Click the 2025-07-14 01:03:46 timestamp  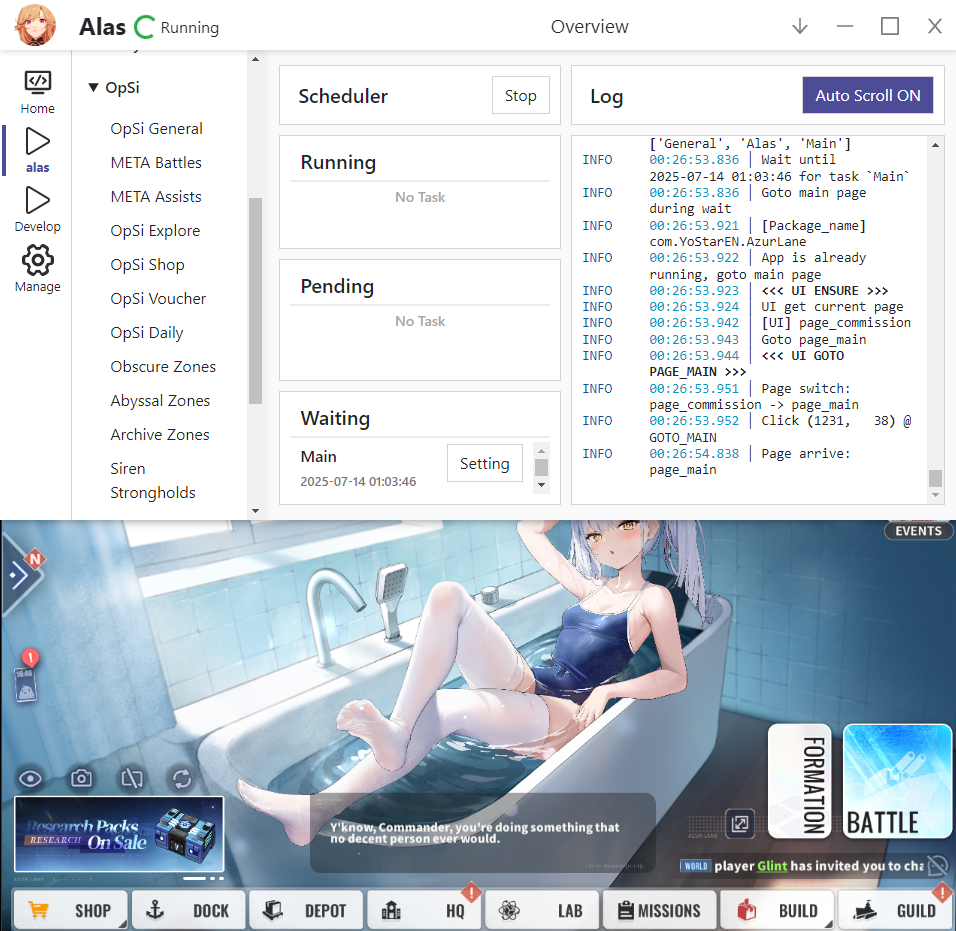click(x=358, y=482)
